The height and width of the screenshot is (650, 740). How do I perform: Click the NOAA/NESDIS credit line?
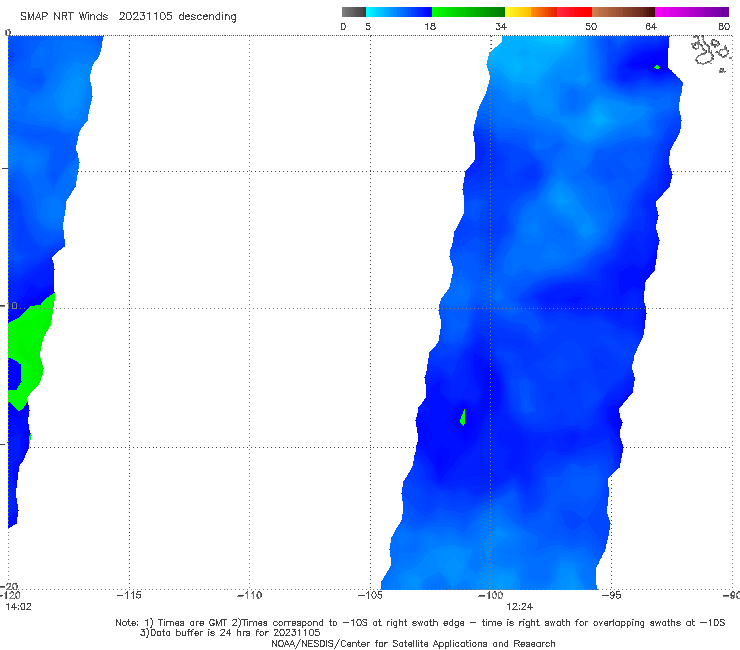[413, 644]
